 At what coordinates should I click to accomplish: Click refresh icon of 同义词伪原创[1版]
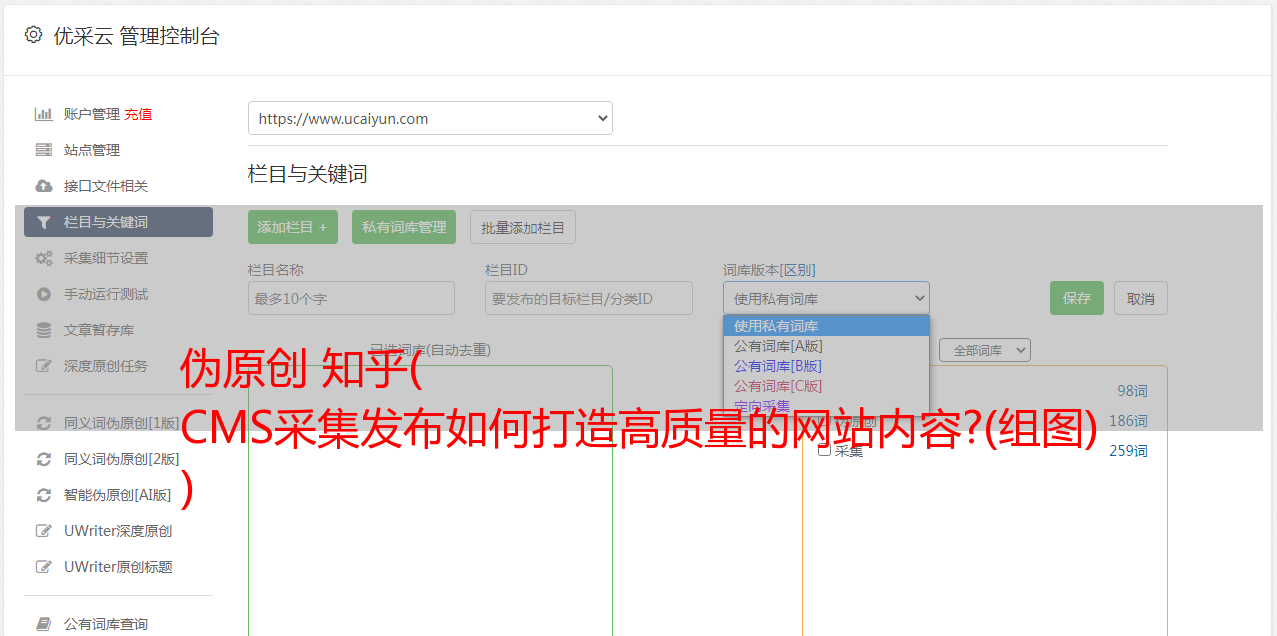[43, 423]
